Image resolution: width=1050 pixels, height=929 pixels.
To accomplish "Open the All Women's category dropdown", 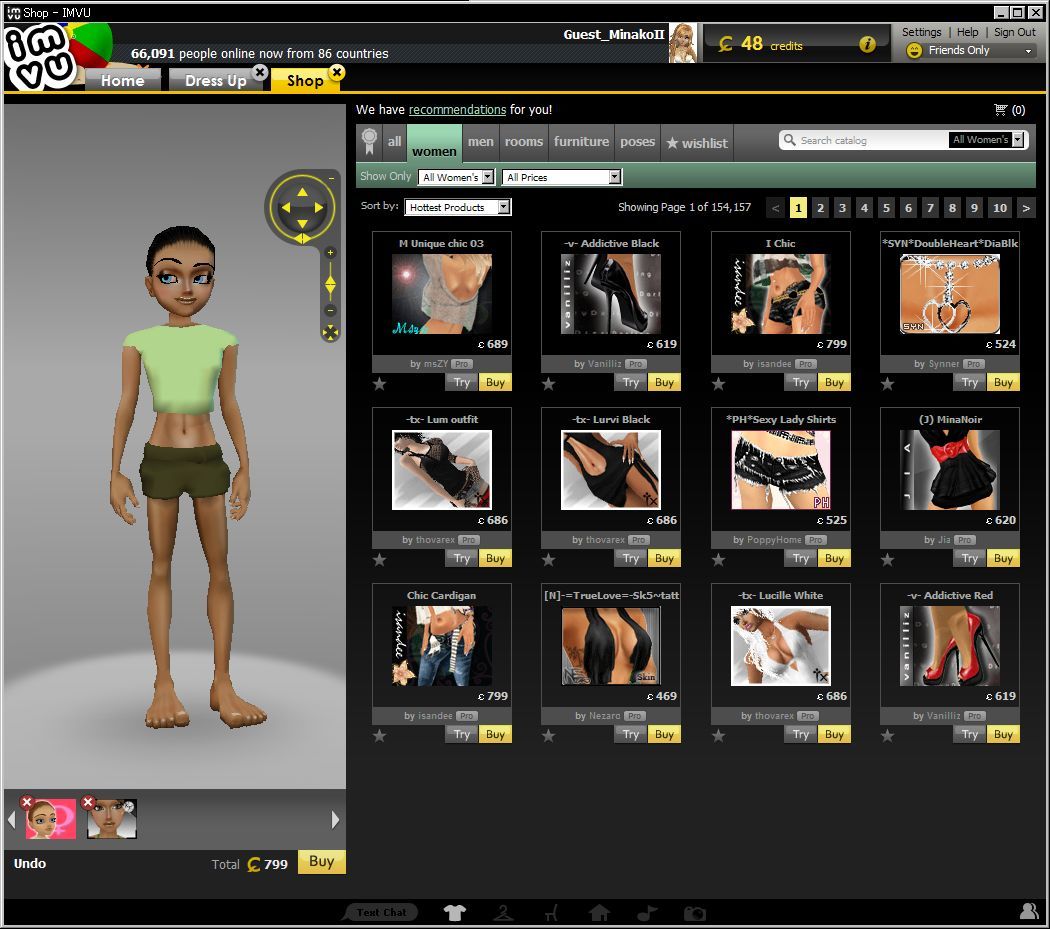I will tap(456, 177).
